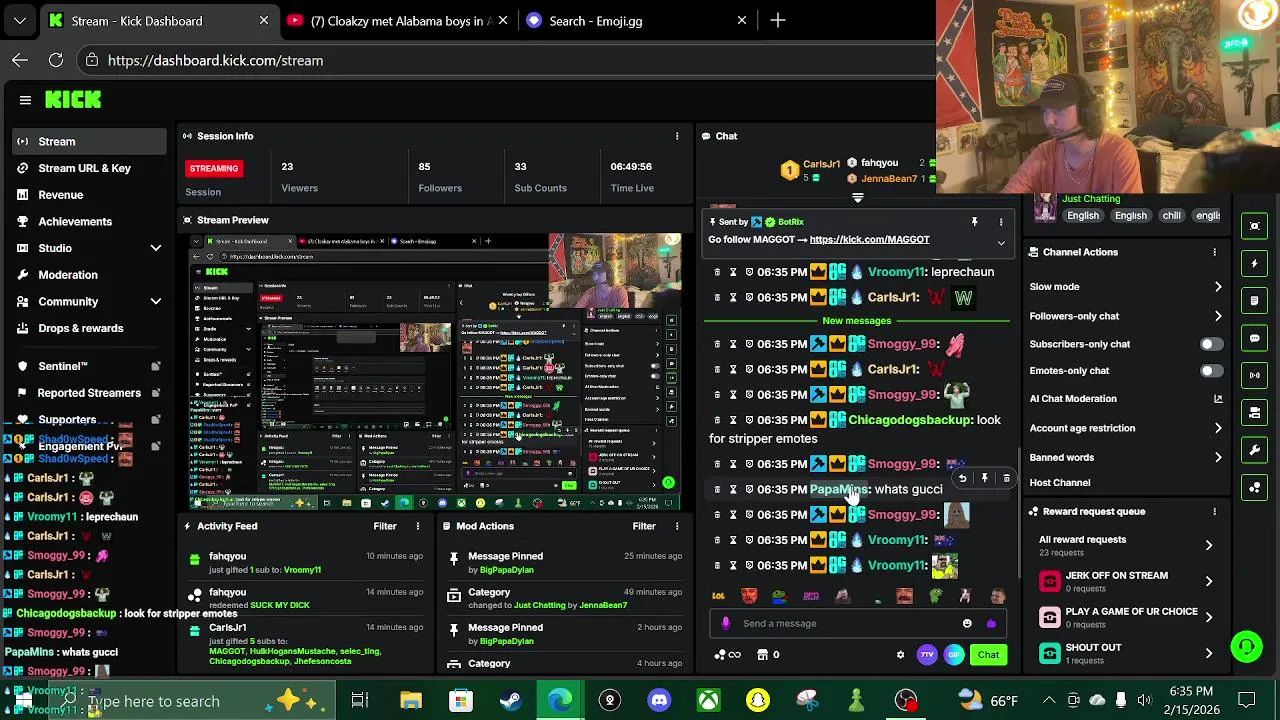Switch to the Search - Emoji.gg tab
The image size is (1280, 720).
coord(637,20)
